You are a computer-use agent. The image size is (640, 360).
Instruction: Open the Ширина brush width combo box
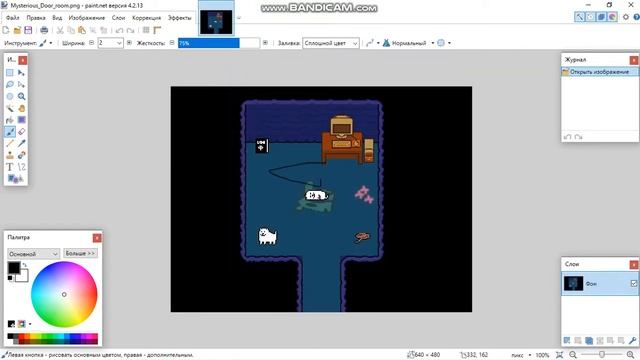click(x=110, y=43)
